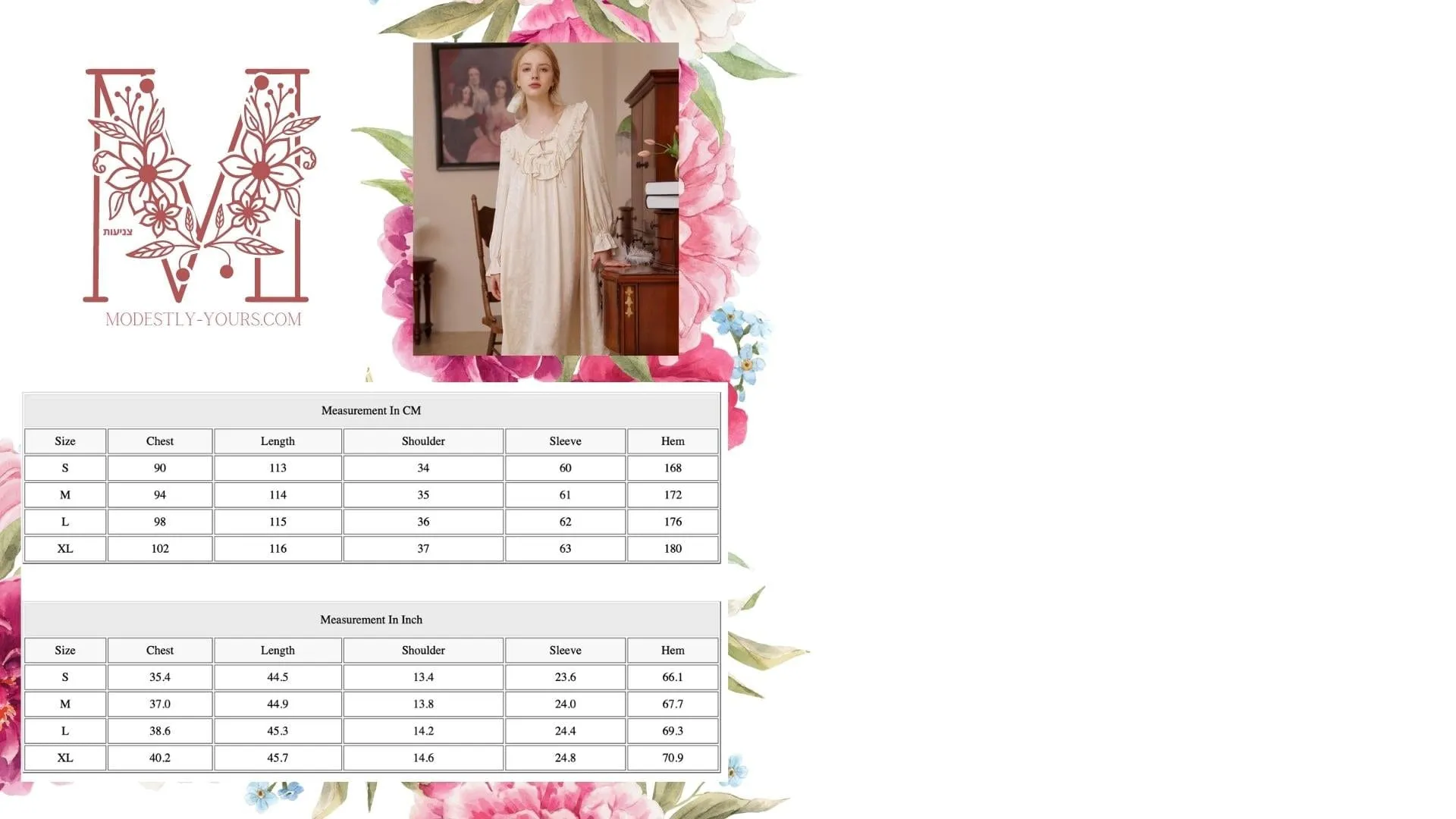Select size S row in inch table
The image size is (1456, 819).
pyautogui.click(x=65, y=677)
